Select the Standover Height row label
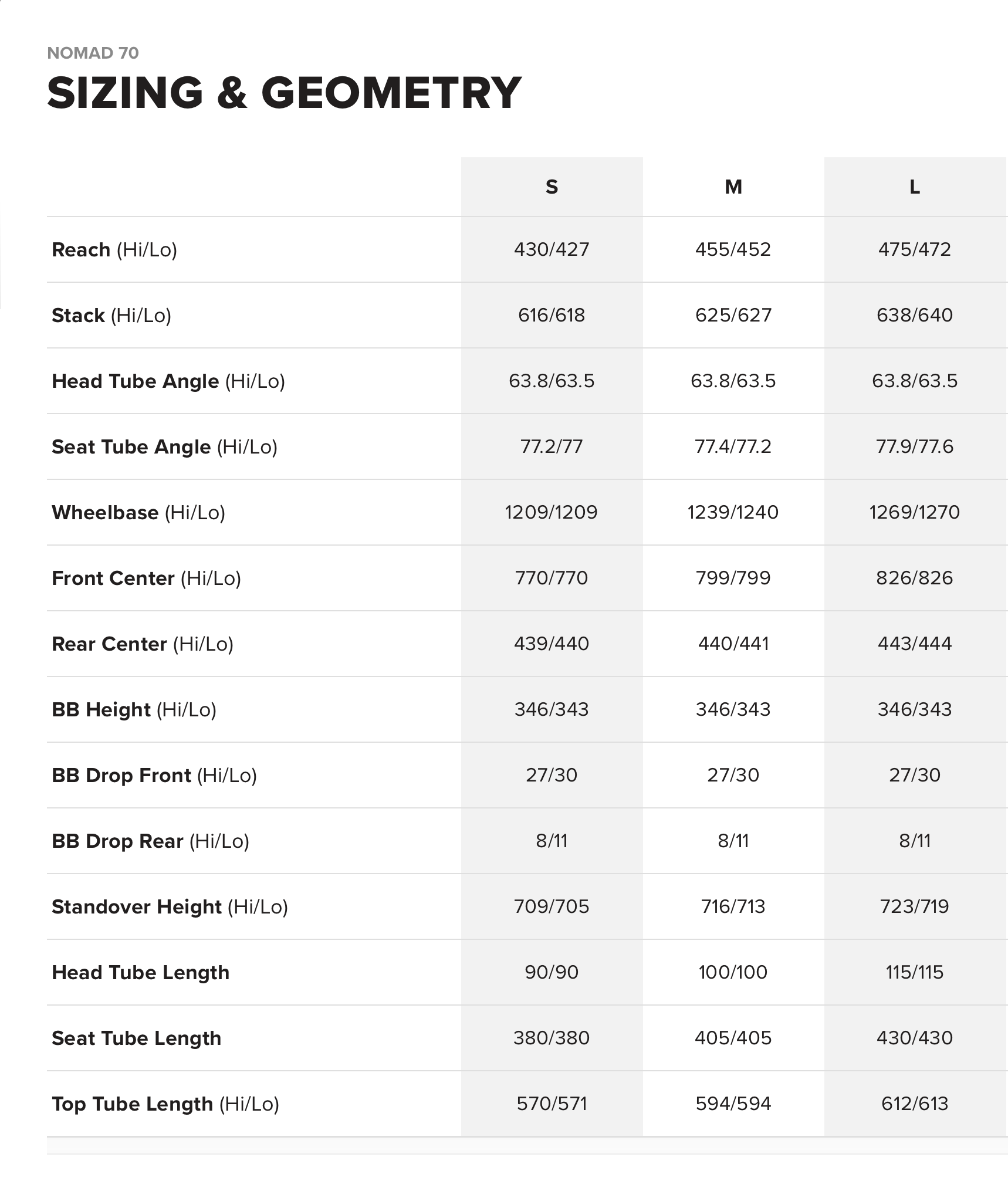The width and height of the screenshot is (1008, 1191). coord(170,907)
